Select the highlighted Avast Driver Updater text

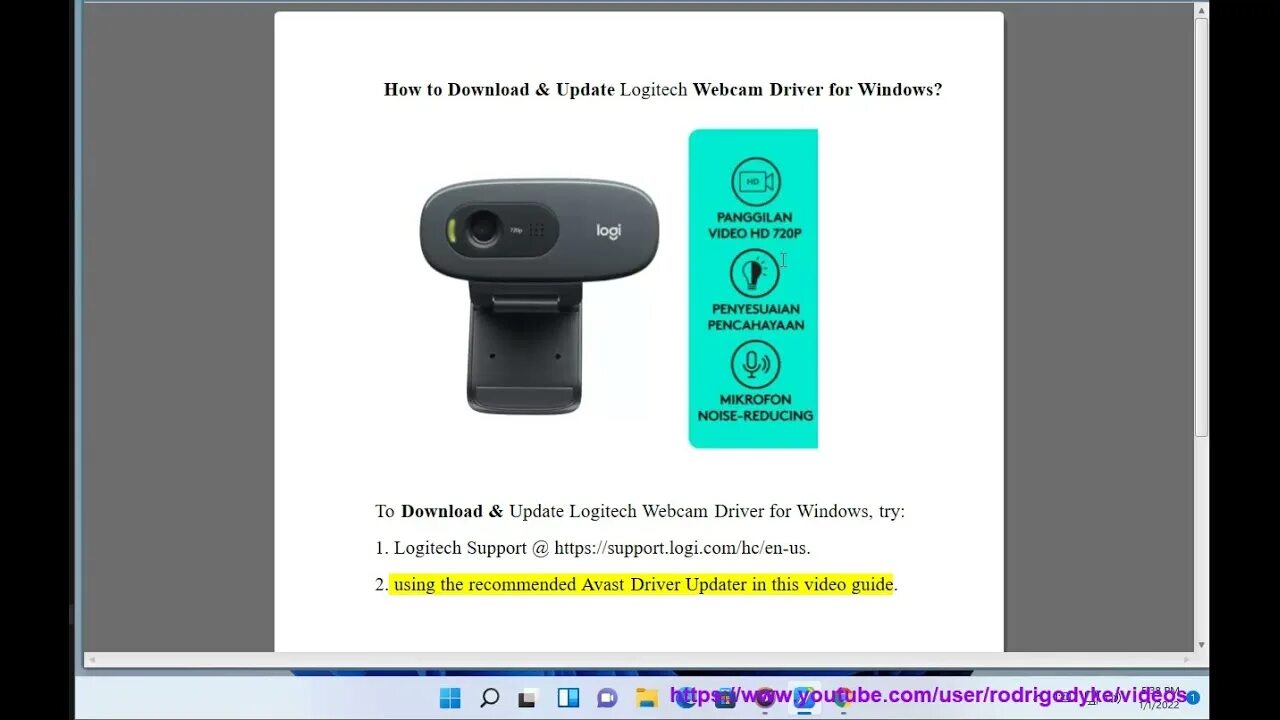[x=642, y=584]
